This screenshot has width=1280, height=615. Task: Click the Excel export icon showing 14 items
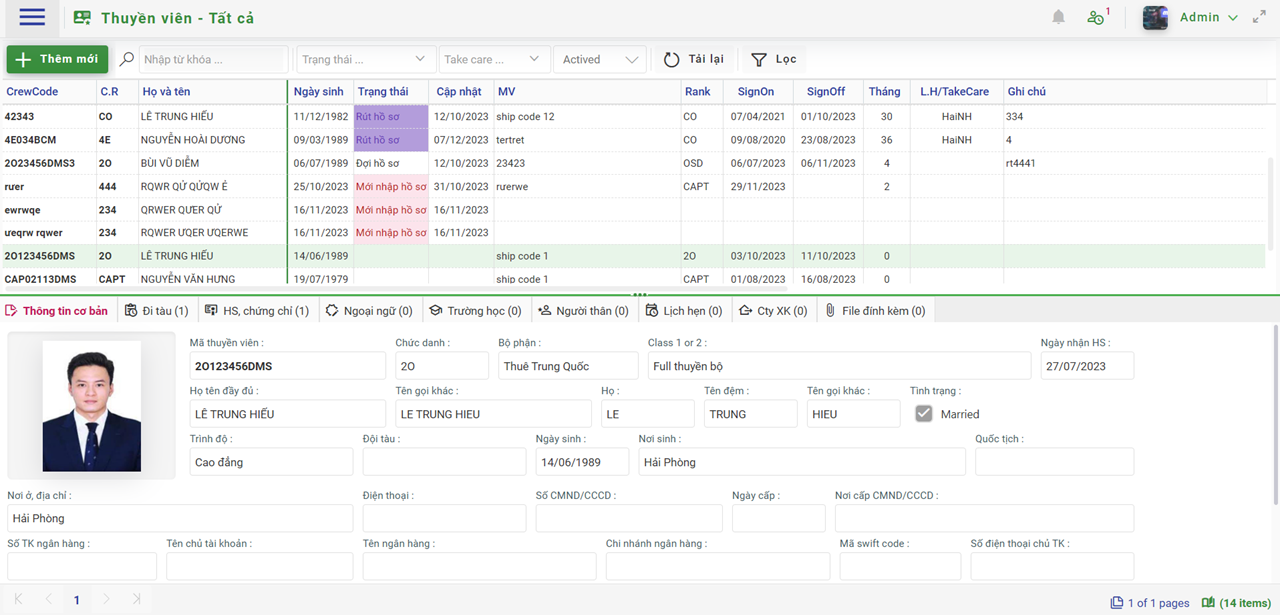(x=1209, y=603)
